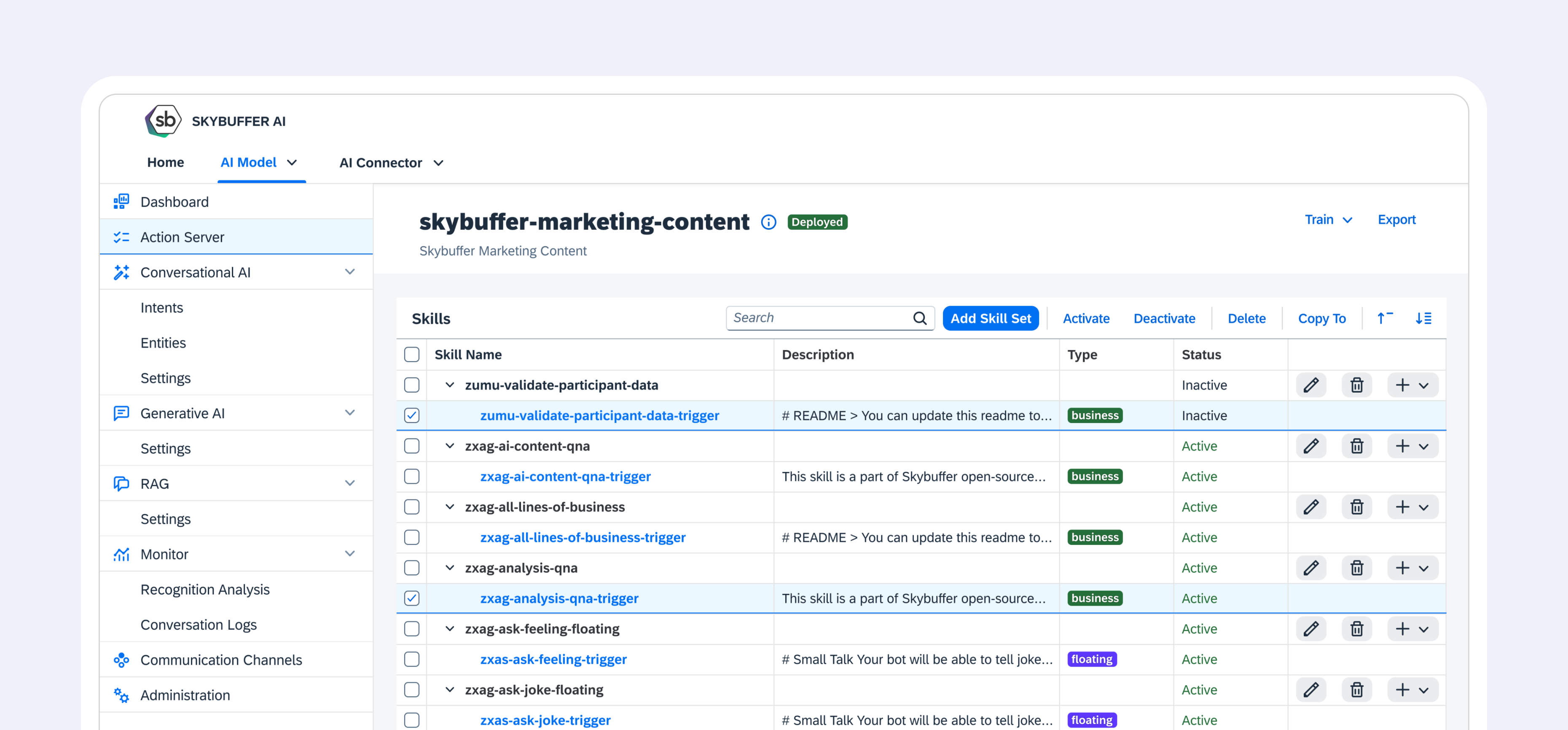The image size is (1568, 730).
Task: Click the Dashboard sidebar icon
Action: coord(121,202)
